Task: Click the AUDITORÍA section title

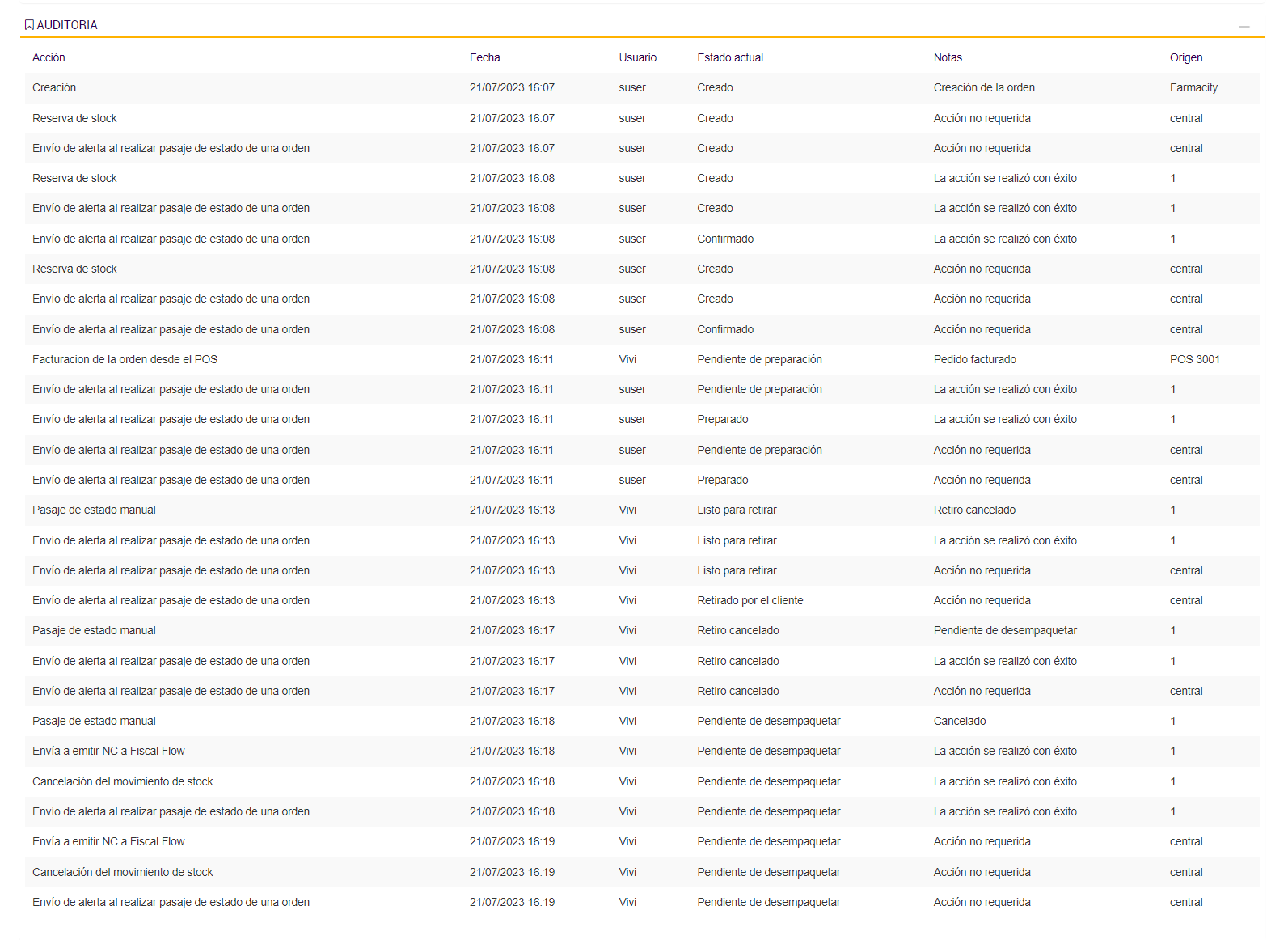Action: tap(67, 25)
